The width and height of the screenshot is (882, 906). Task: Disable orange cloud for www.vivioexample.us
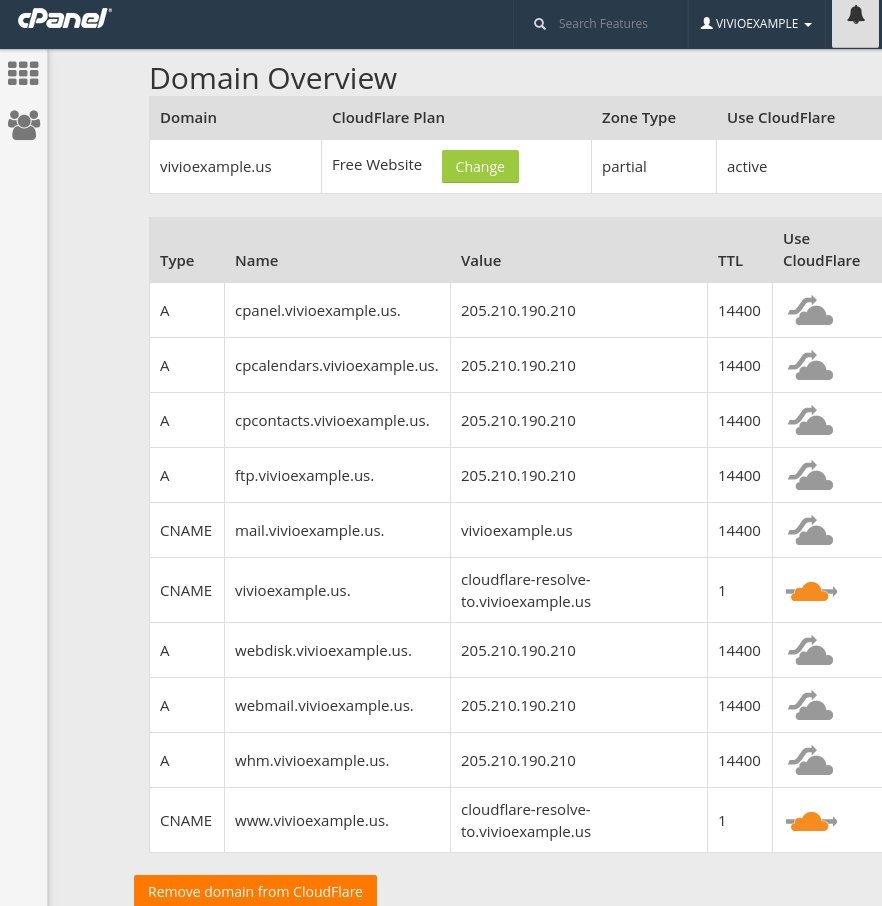click(810, 822)
